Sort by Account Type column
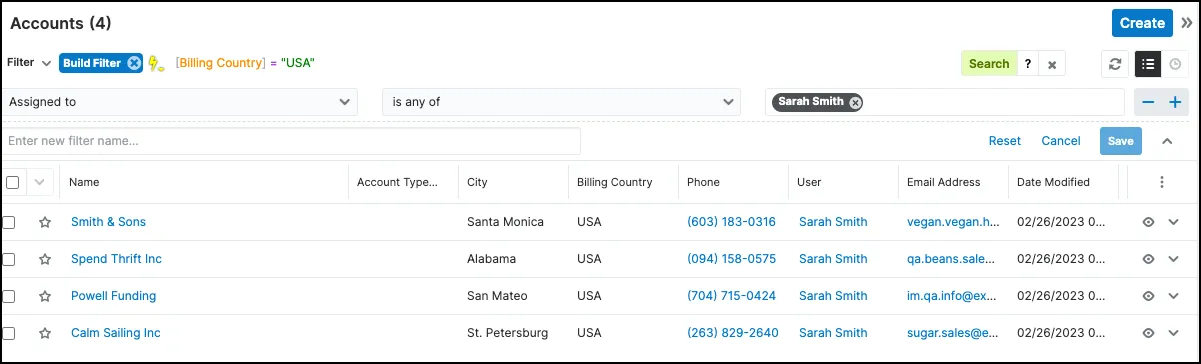The height and width of the screenshot is (364, 1201). pos(397,182)
